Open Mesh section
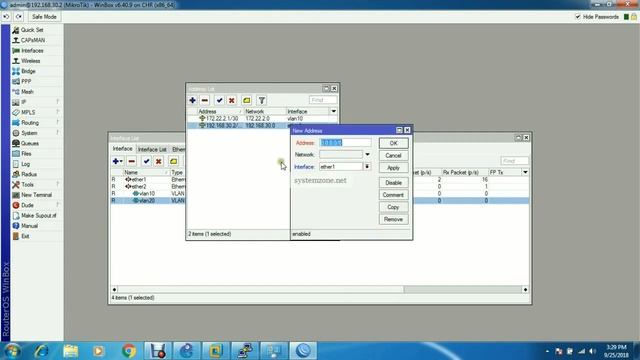This screenshot has height=360, width=640. (27, 92)
